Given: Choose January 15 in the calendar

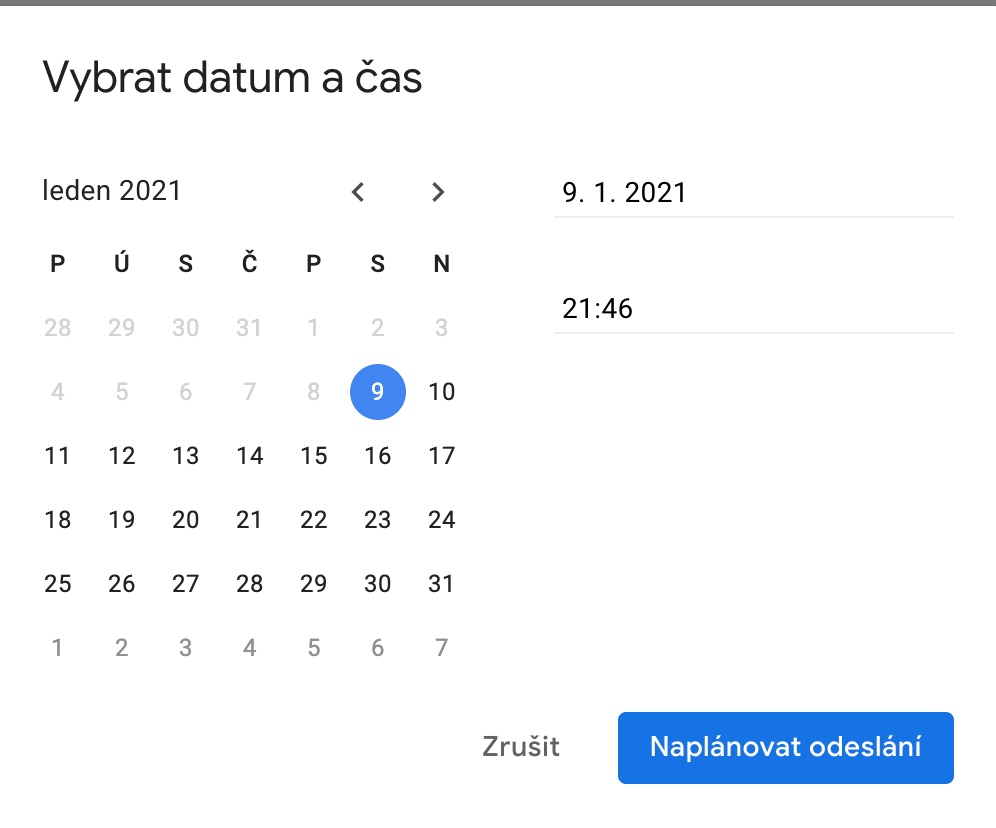Looking at the screenshot, I should (x=313, y=456).
